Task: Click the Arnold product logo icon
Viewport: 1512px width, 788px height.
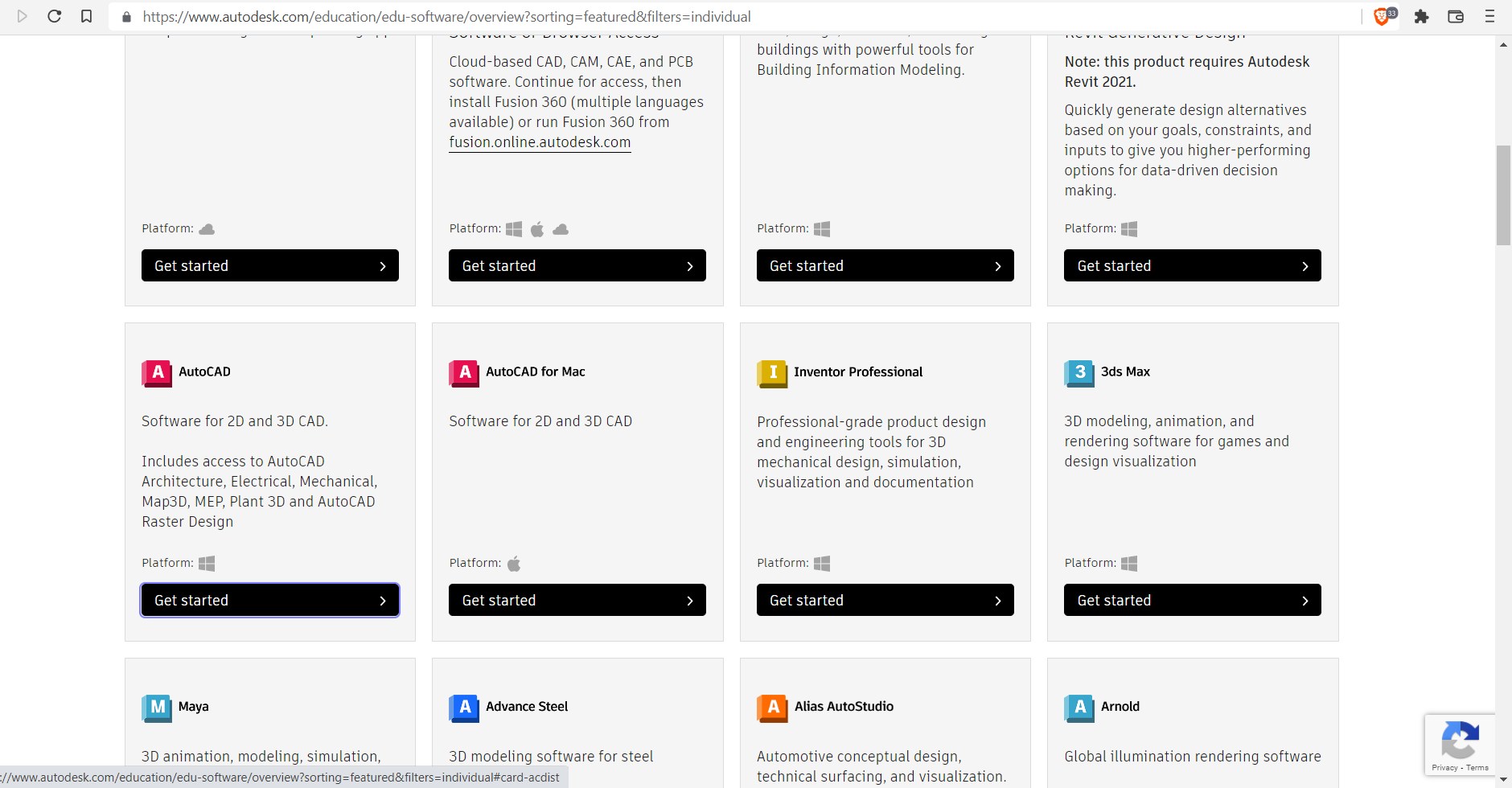Action: tap(1079, 708)
